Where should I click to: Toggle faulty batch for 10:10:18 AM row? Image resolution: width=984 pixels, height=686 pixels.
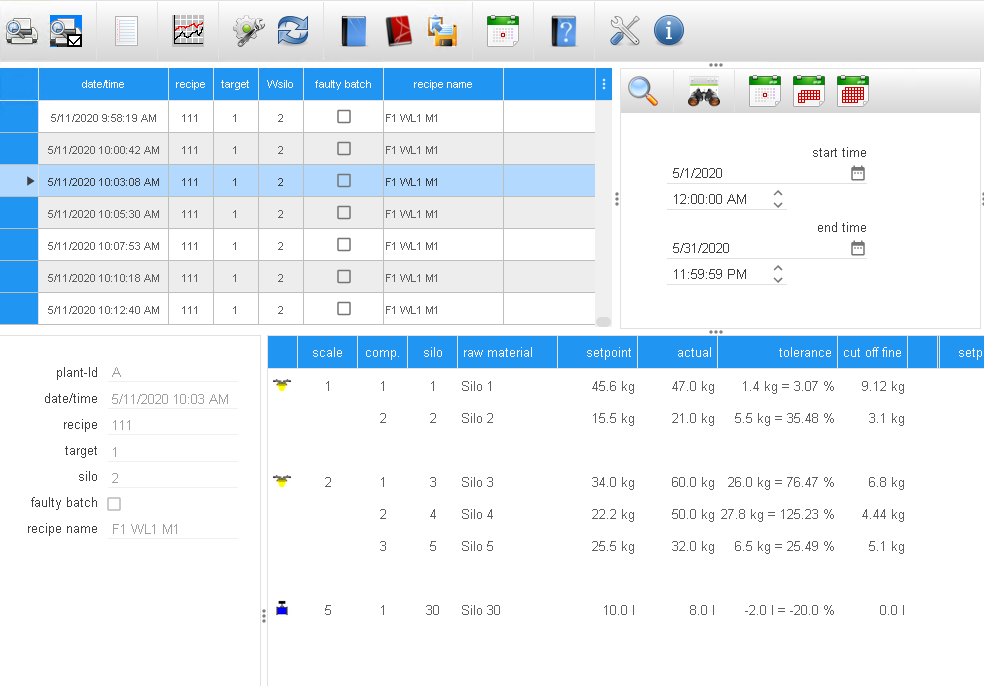[343, 277]
